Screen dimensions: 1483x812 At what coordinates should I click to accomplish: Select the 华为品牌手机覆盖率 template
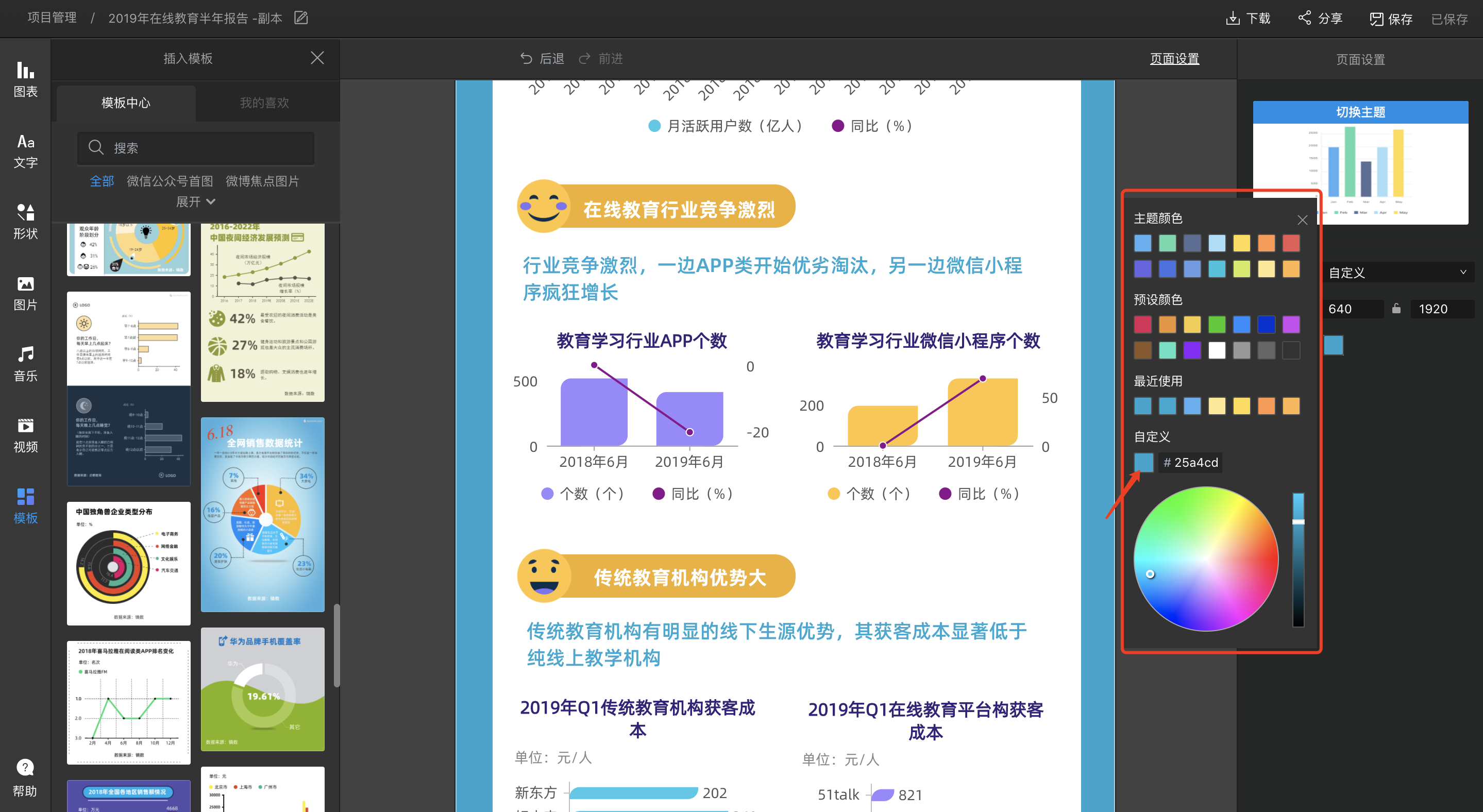click(x=262, y=689)
